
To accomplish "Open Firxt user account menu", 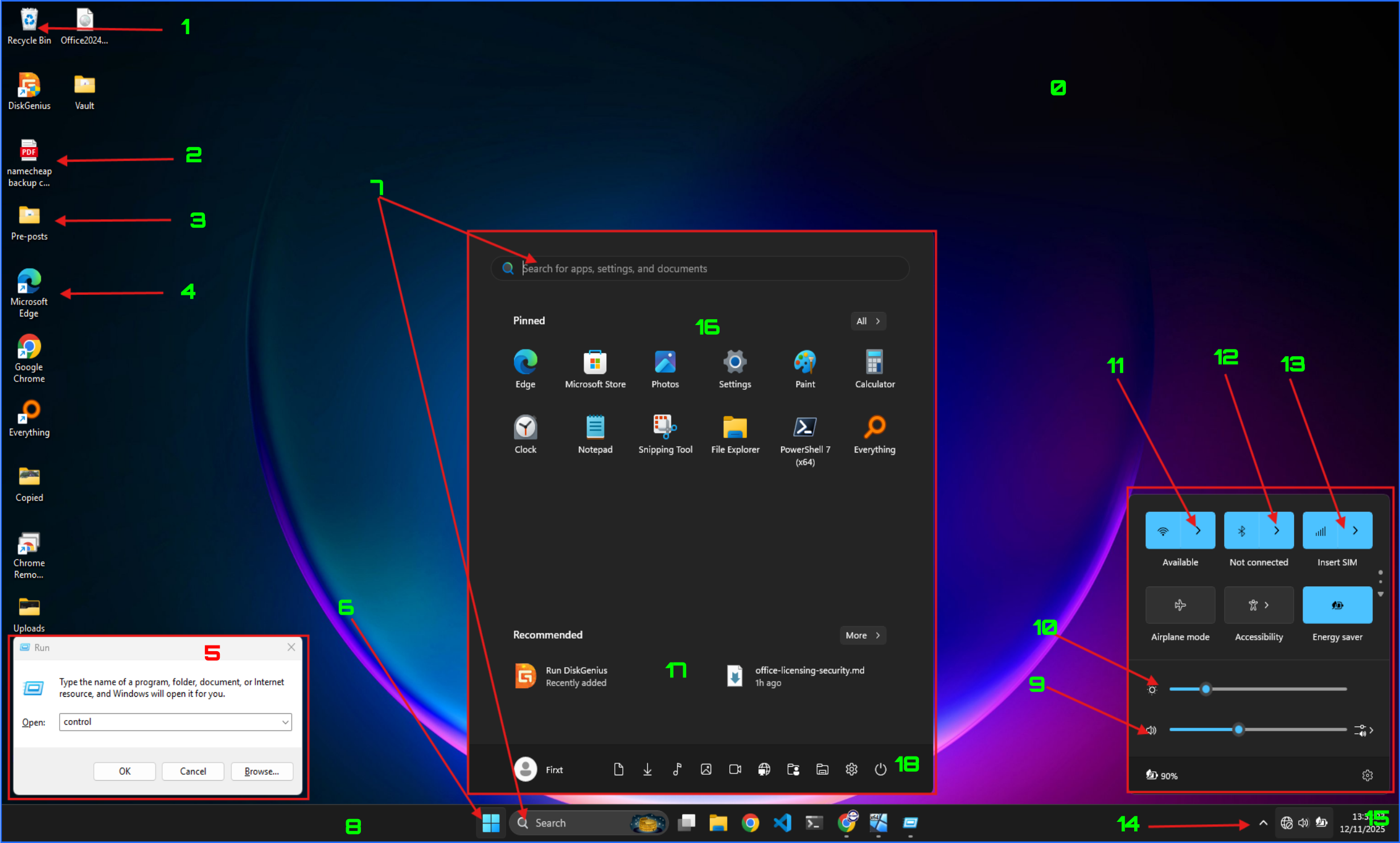I will coord(539,770).
